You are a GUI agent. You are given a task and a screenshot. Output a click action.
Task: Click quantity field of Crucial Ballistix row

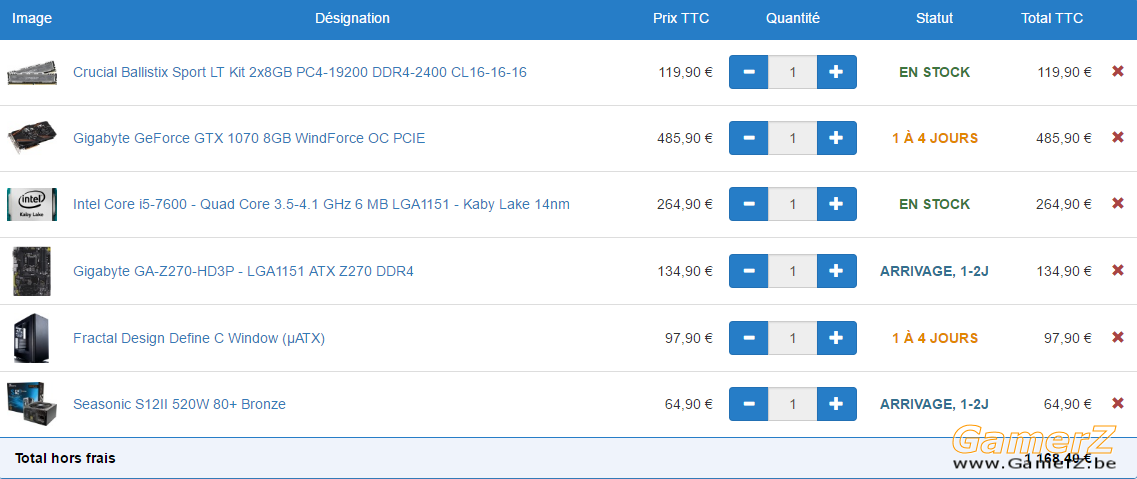click(793, 72)
